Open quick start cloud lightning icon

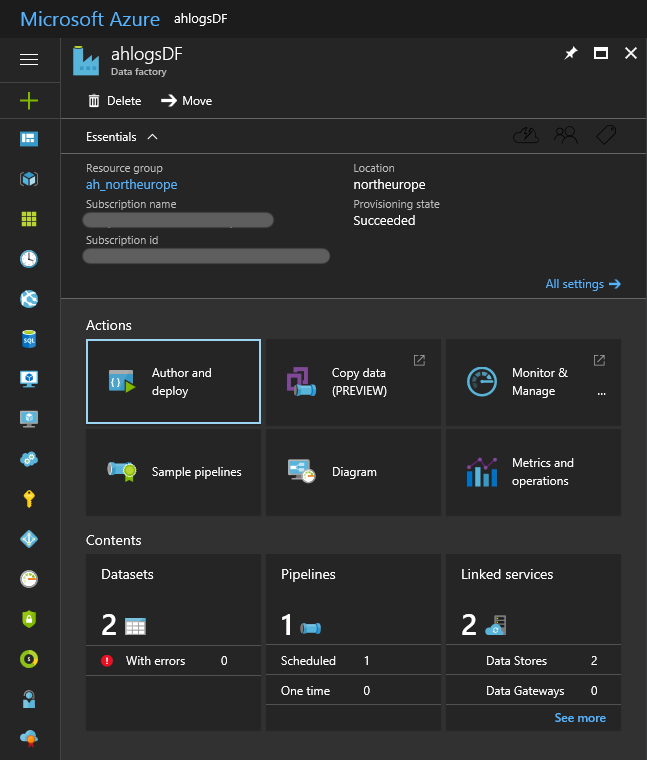tap(526, 135)
